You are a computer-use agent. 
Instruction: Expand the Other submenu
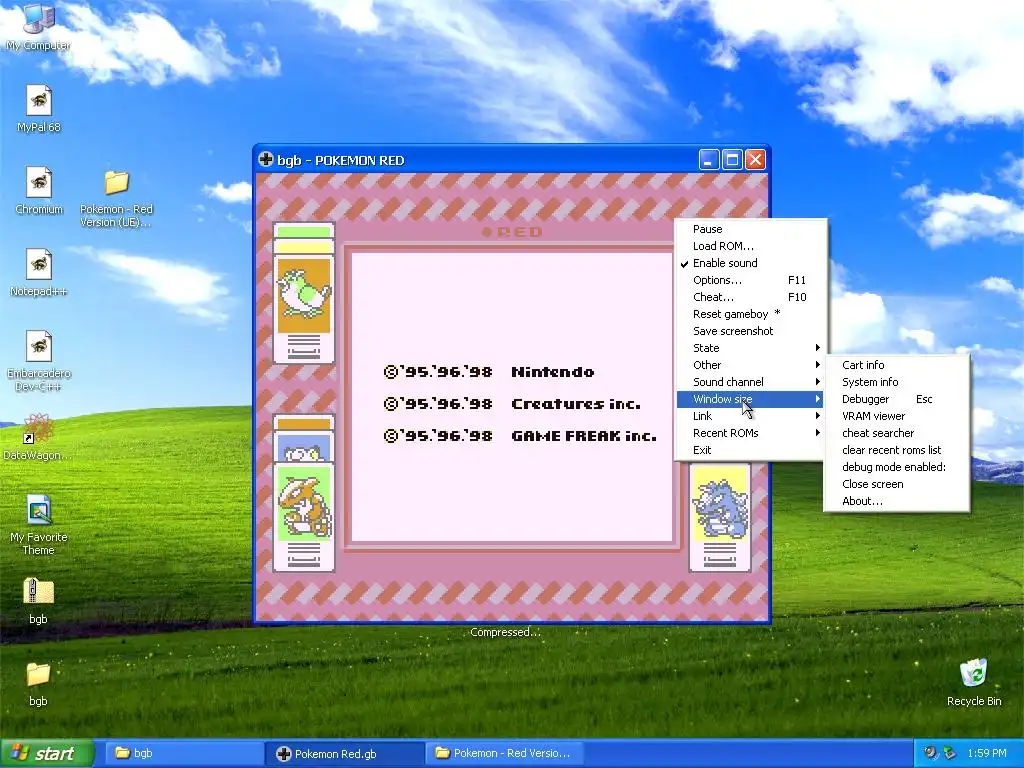750,365
